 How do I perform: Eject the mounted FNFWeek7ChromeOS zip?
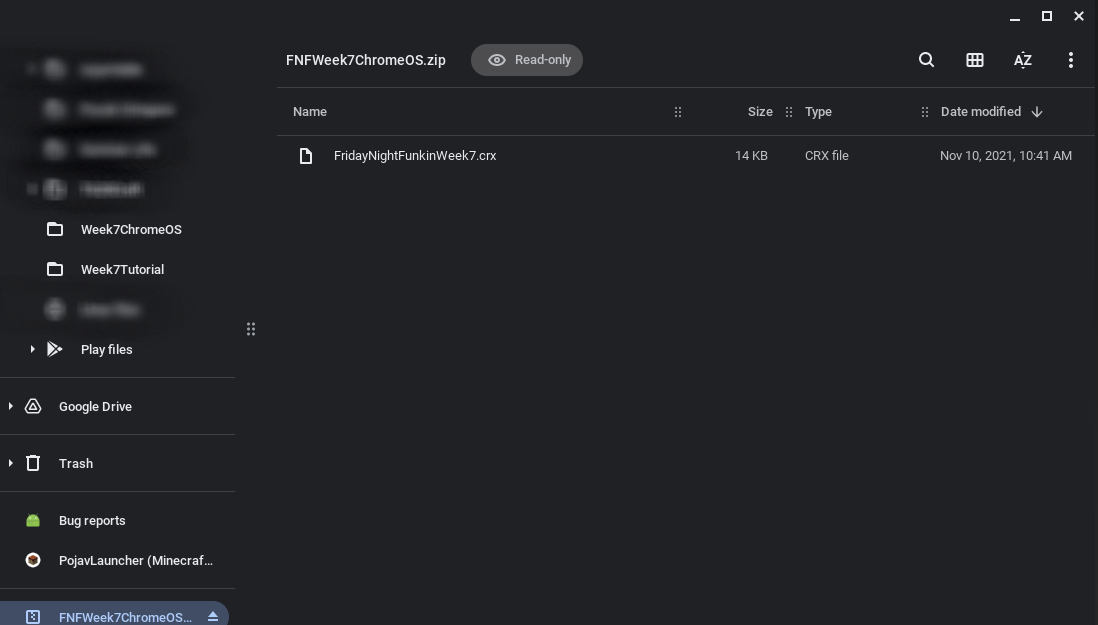click(213, 617)
